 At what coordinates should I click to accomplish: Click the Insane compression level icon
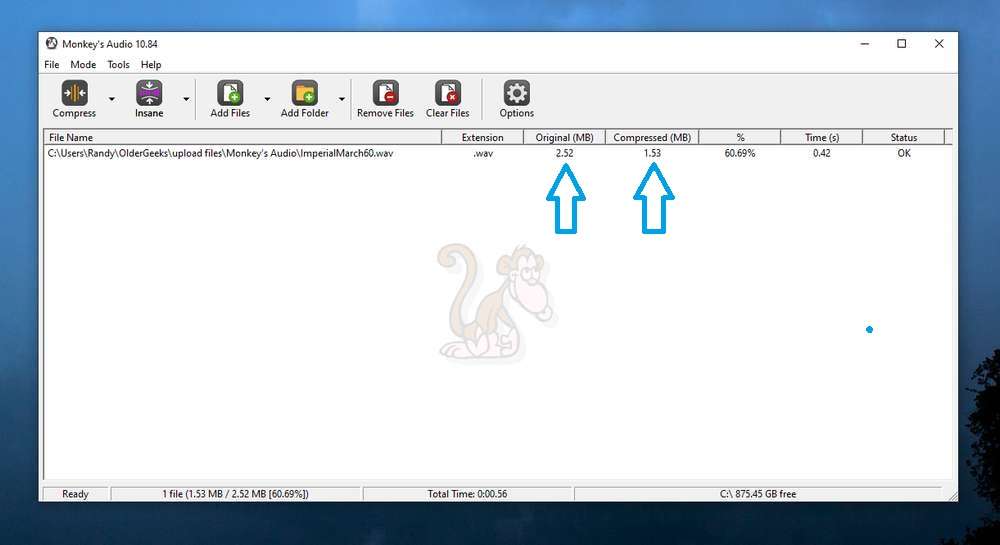tap(149, 93)
